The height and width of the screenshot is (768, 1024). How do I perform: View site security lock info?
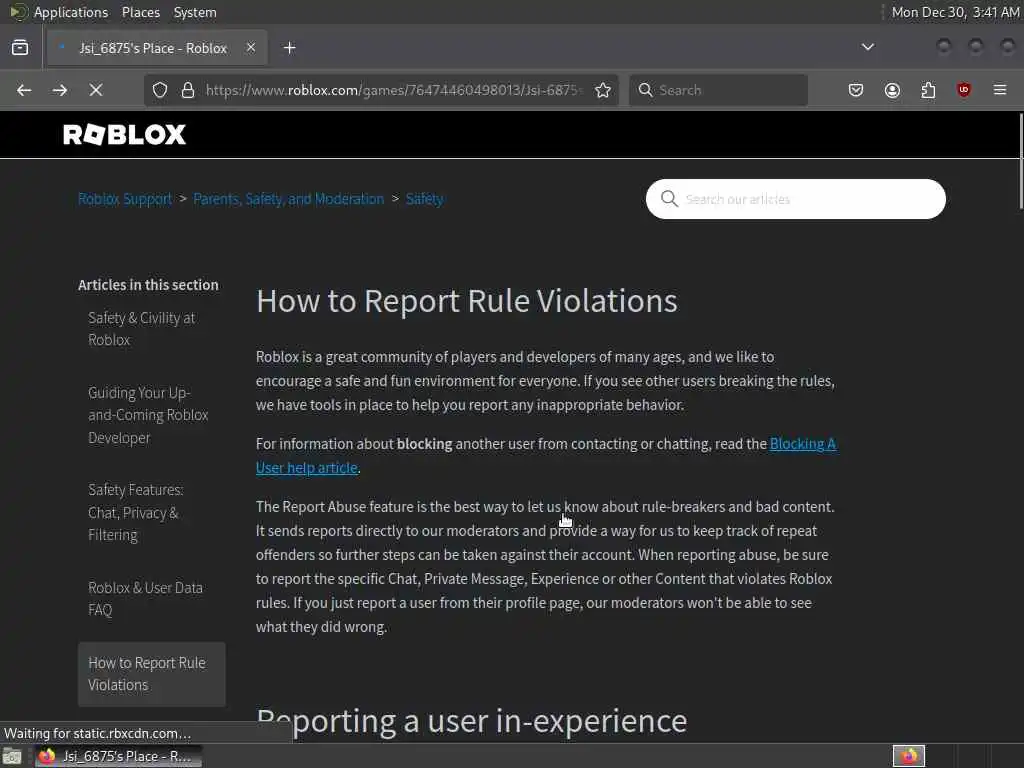point(188,90)
